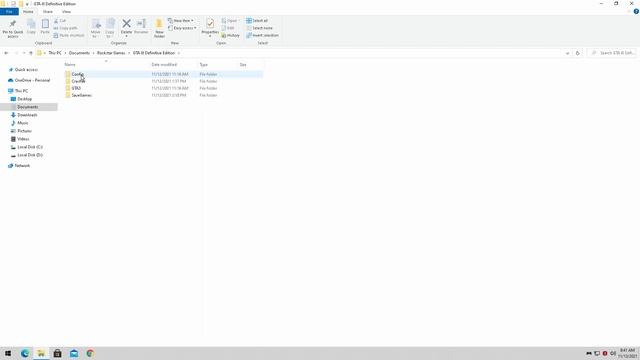Select the Cut command in ribbon
The height and width of the screenshot is (360, 640).
(x=60, y=20)
